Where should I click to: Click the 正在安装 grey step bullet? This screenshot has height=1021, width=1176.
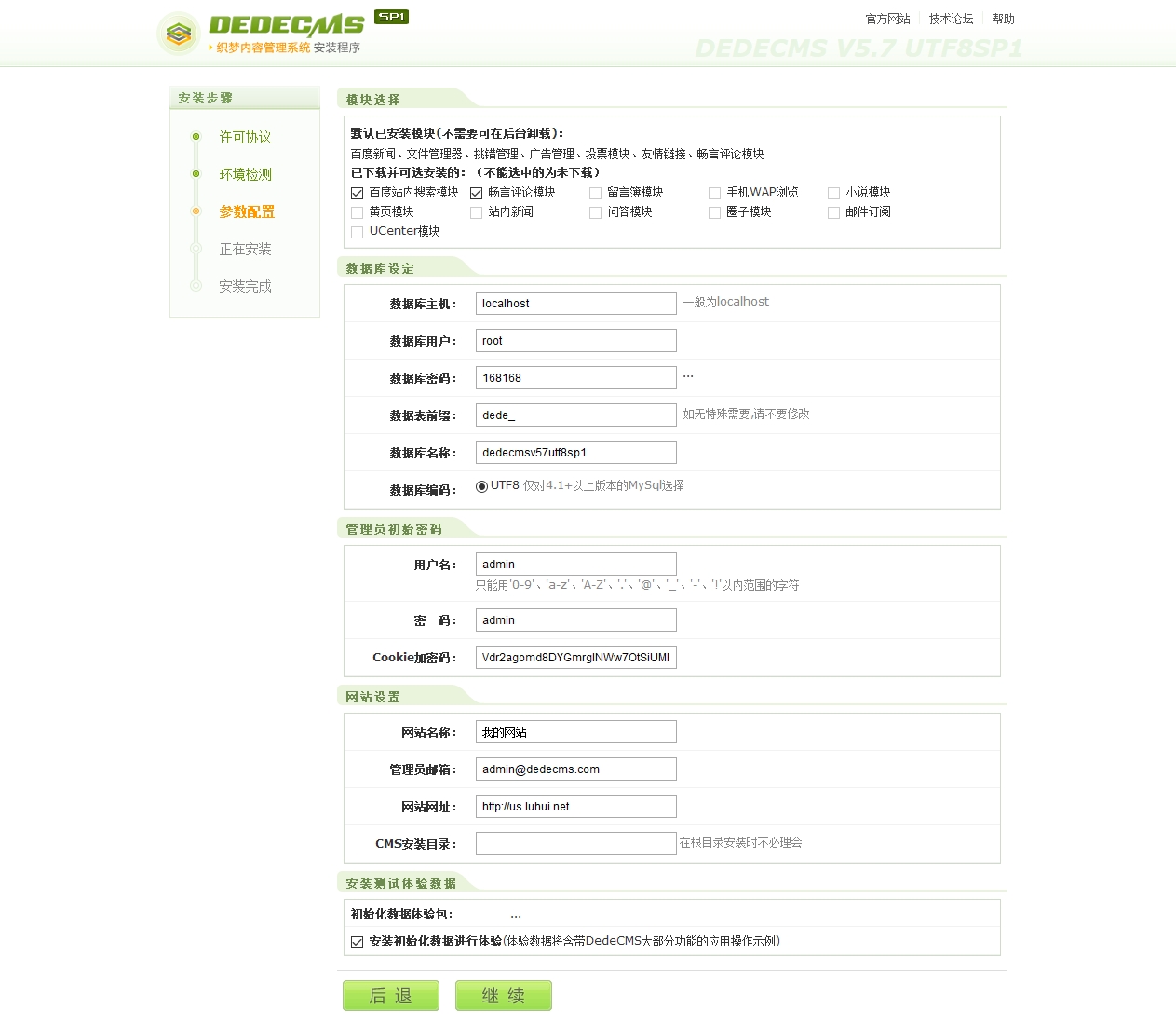pos(196,249)
